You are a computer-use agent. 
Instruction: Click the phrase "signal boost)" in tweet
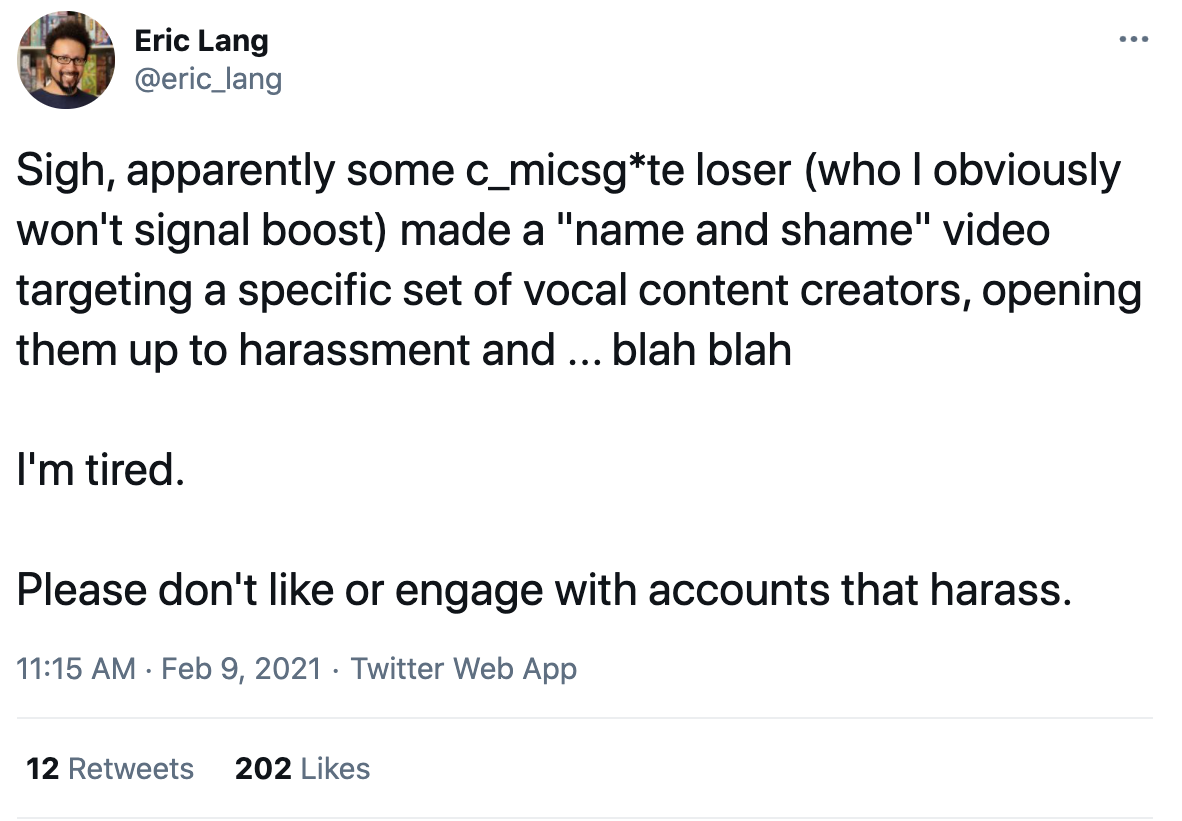click(260, 231)
